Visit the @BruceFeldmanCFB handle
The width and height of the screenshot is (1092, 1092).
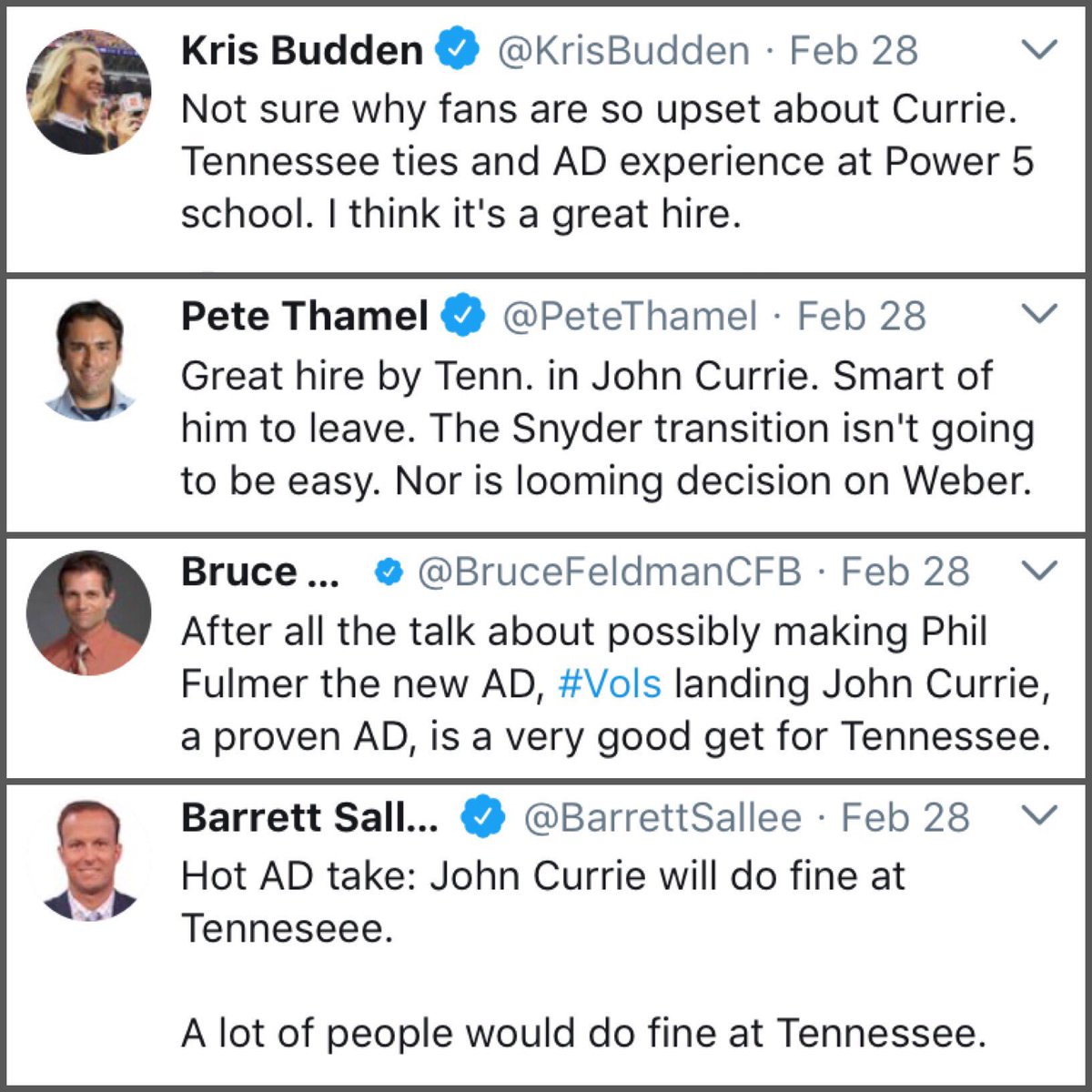pos(609,572)
